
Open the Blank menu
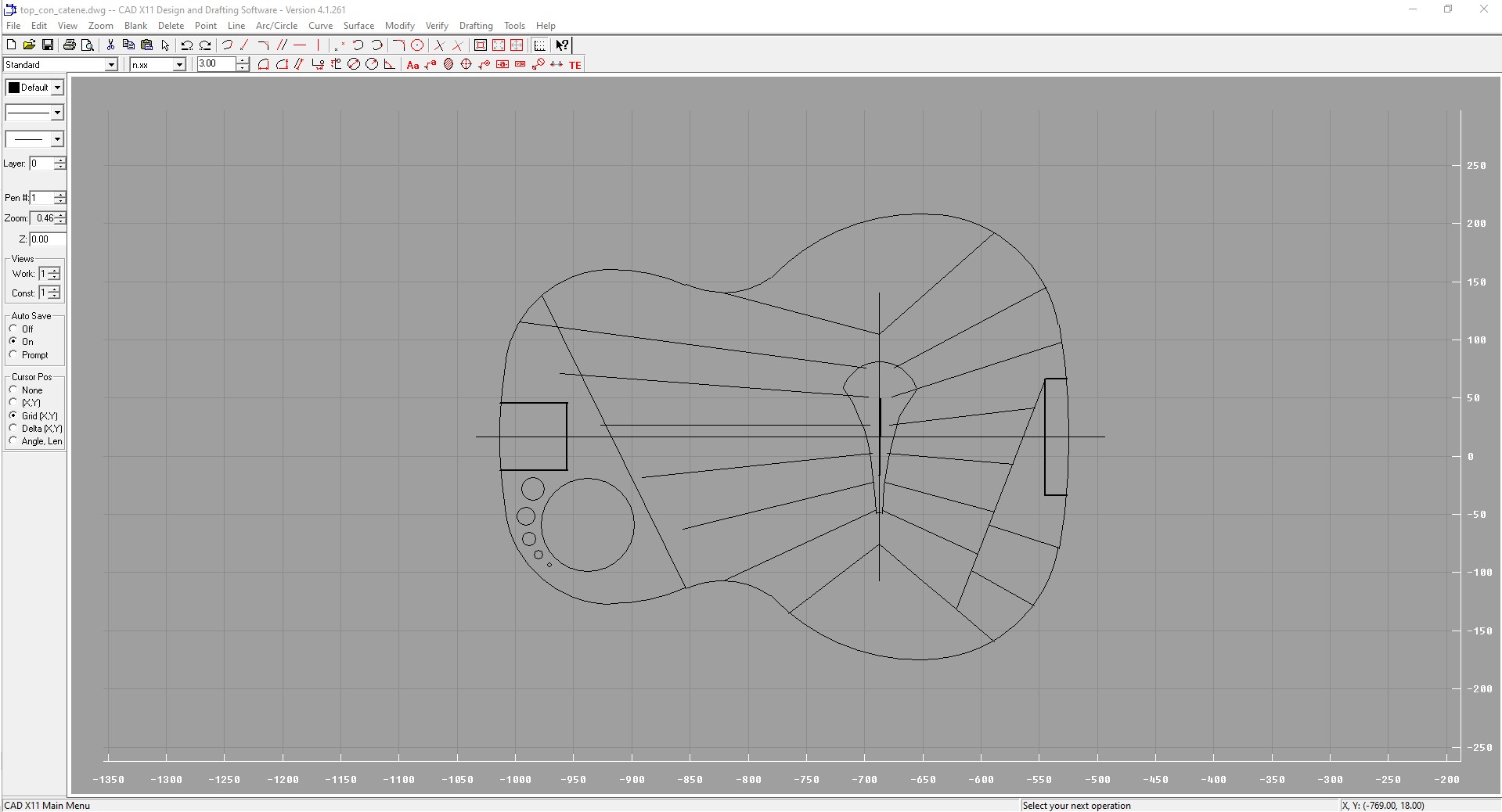coord(135,26)
